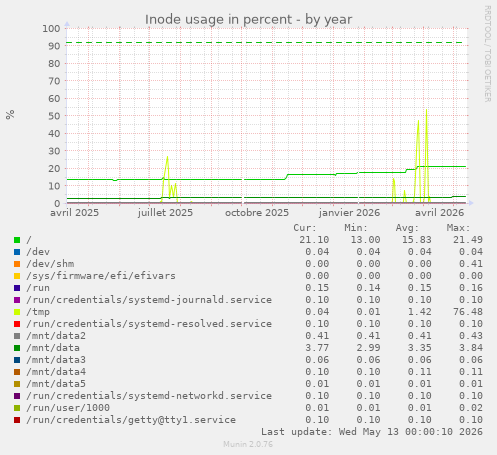Click the plum swatch for systemd-networkd.service

(17, 396)
